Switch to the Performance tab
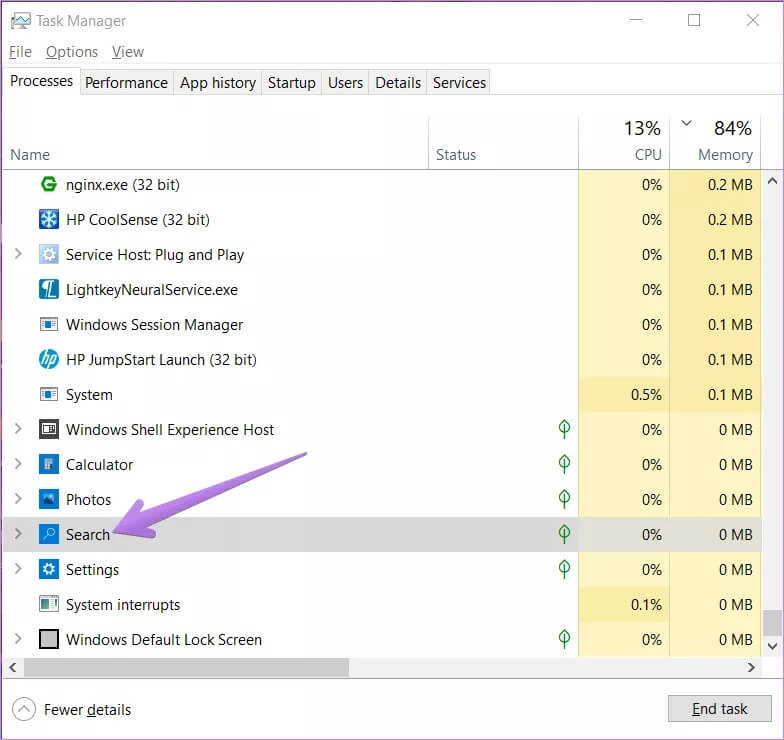The width and height of the screenshot is (784, 740). 126,82
